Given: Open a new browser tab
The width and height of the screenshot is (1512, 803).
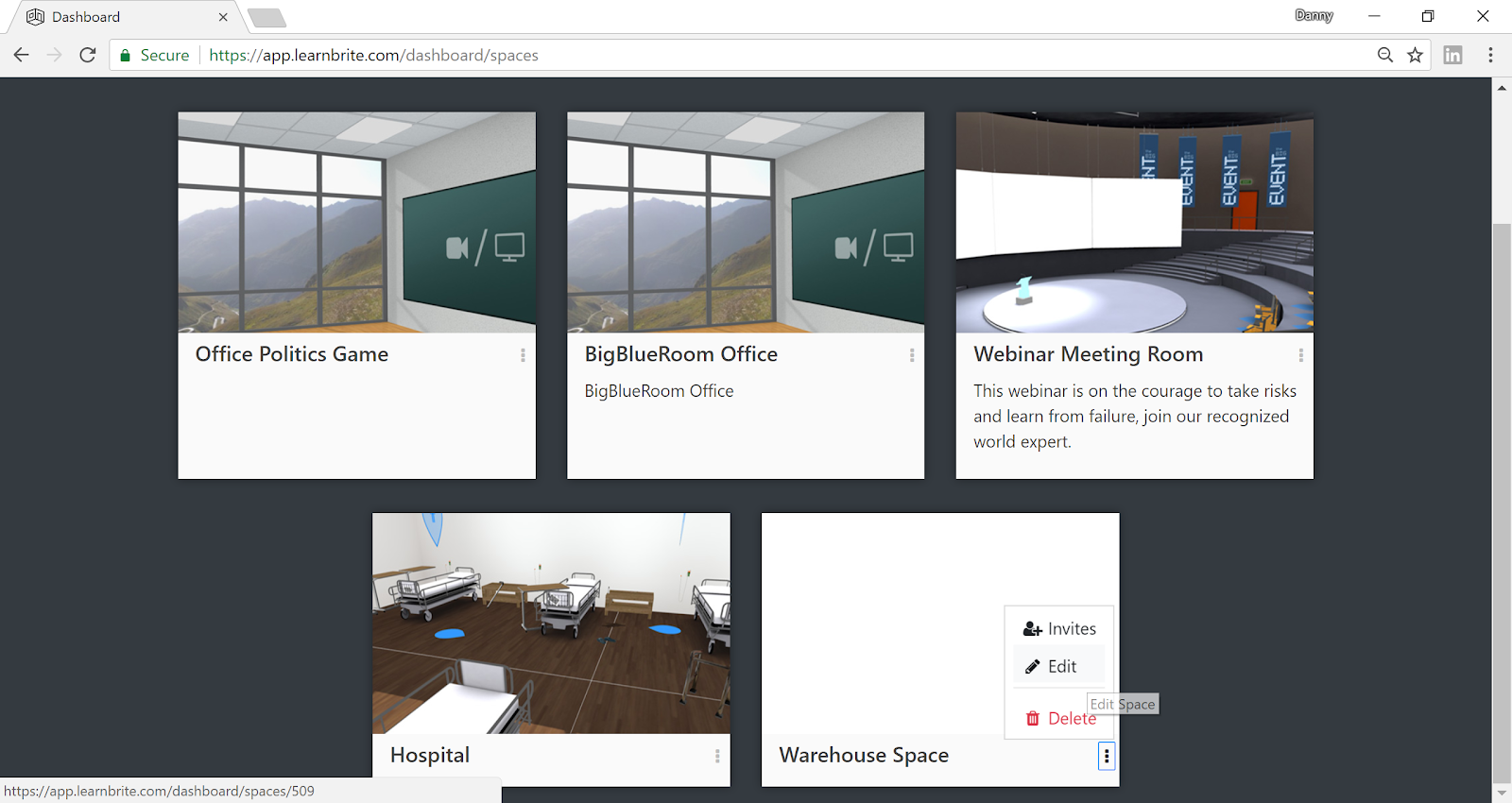Looking at the screenshot, I should pos(267,18).
